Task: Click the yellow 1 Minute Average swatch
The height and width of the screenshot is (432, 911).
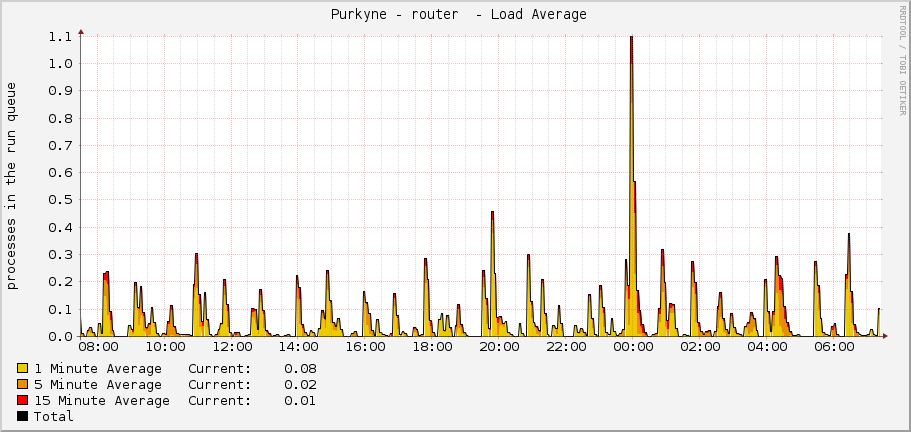Action: click(x=23, y=368)
